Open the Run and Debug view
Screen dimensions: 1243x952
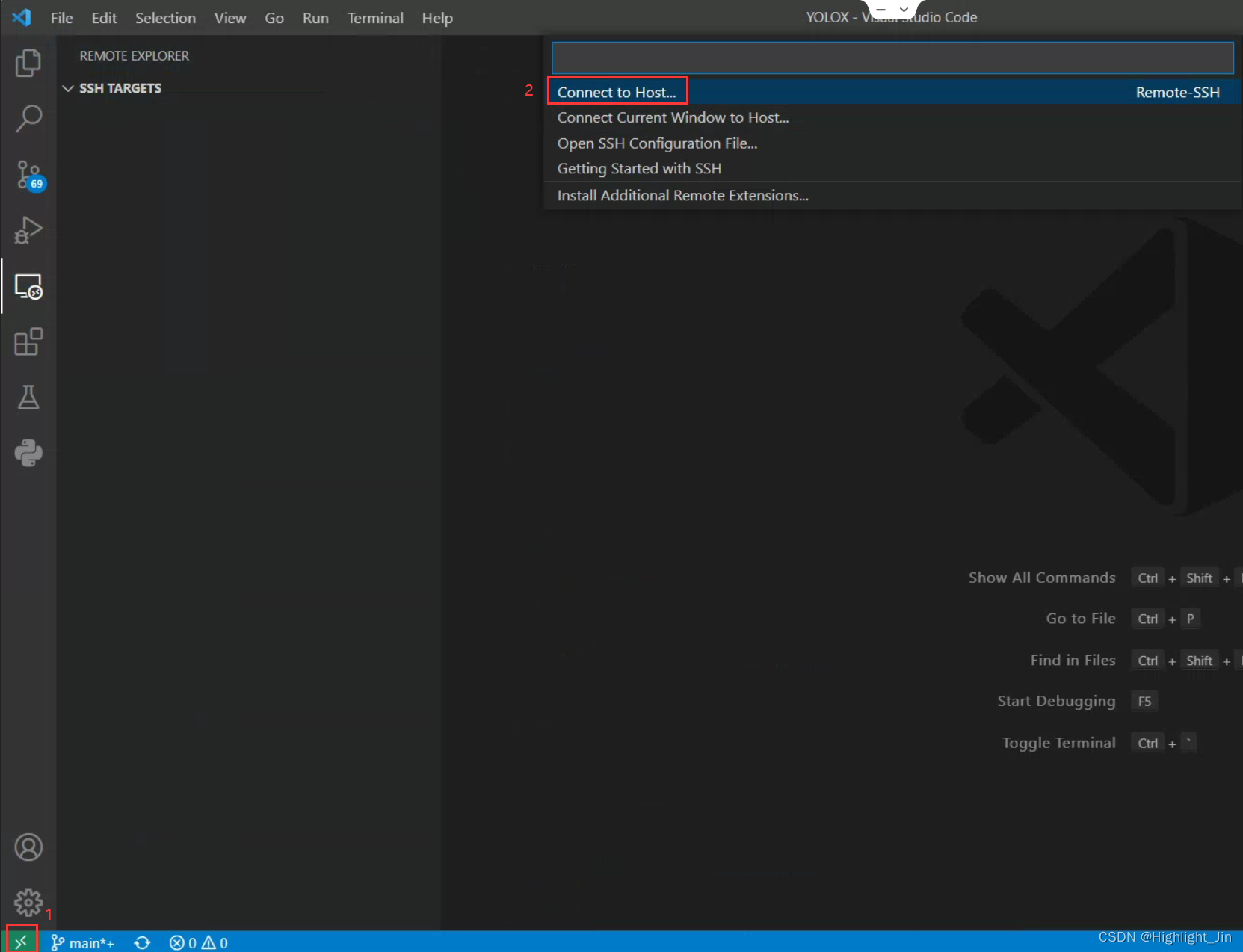click(x=28, y=230)
